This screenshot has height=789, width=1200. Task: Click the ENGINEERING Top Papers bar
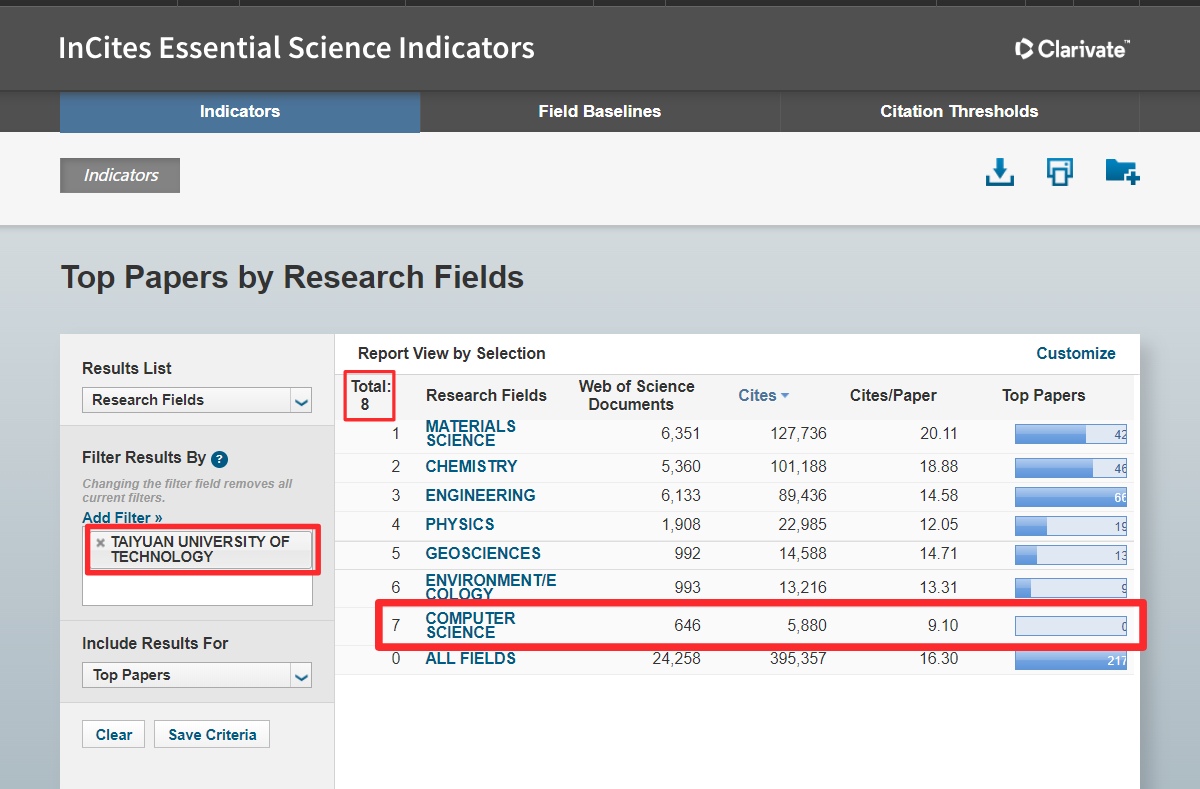1070,496
